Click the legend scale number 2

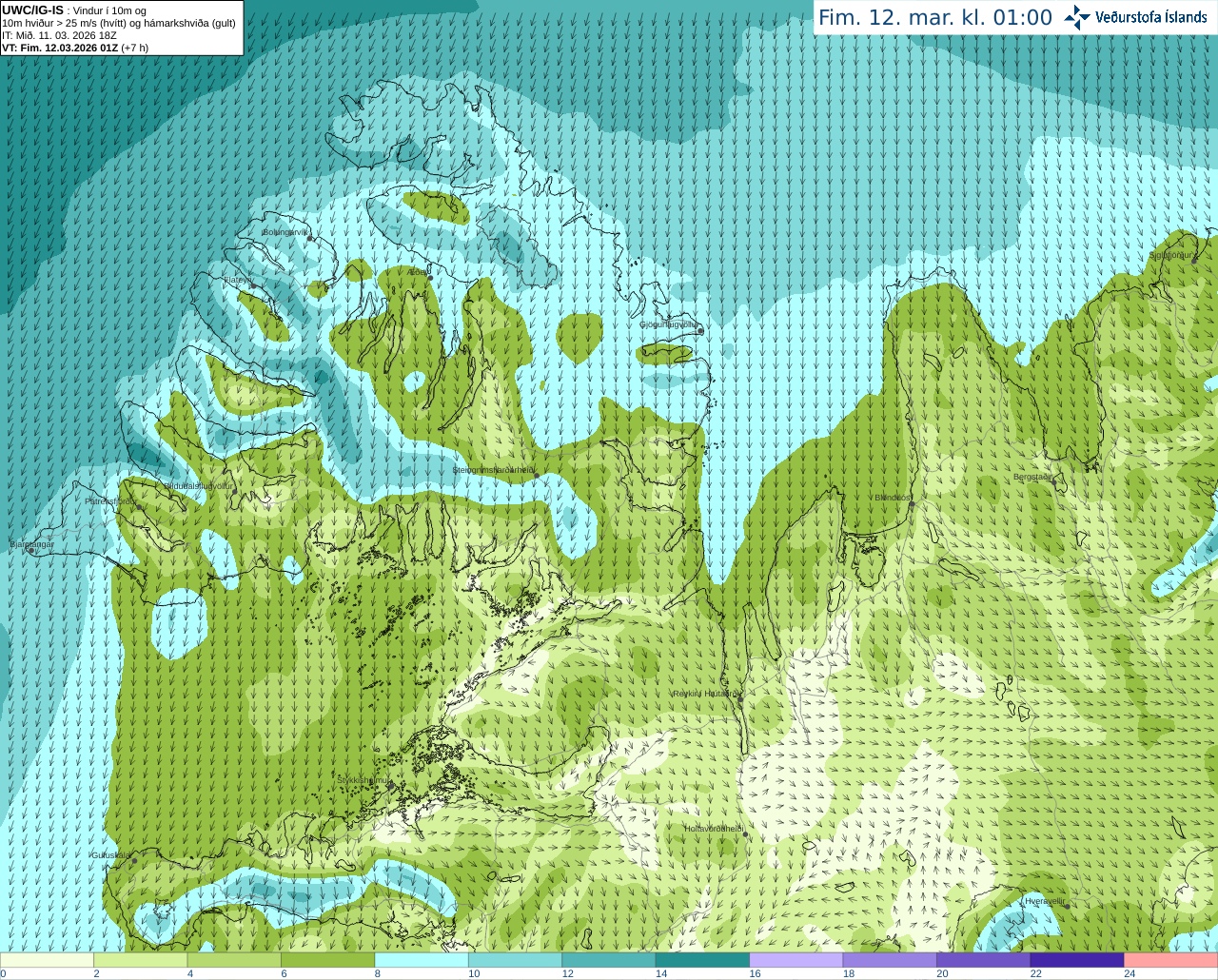tap(96, 973)
